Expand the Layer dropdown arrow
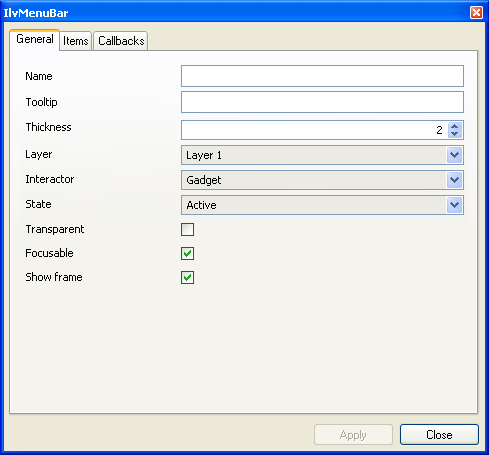This screenshot has height=455, width=489. 454,155
